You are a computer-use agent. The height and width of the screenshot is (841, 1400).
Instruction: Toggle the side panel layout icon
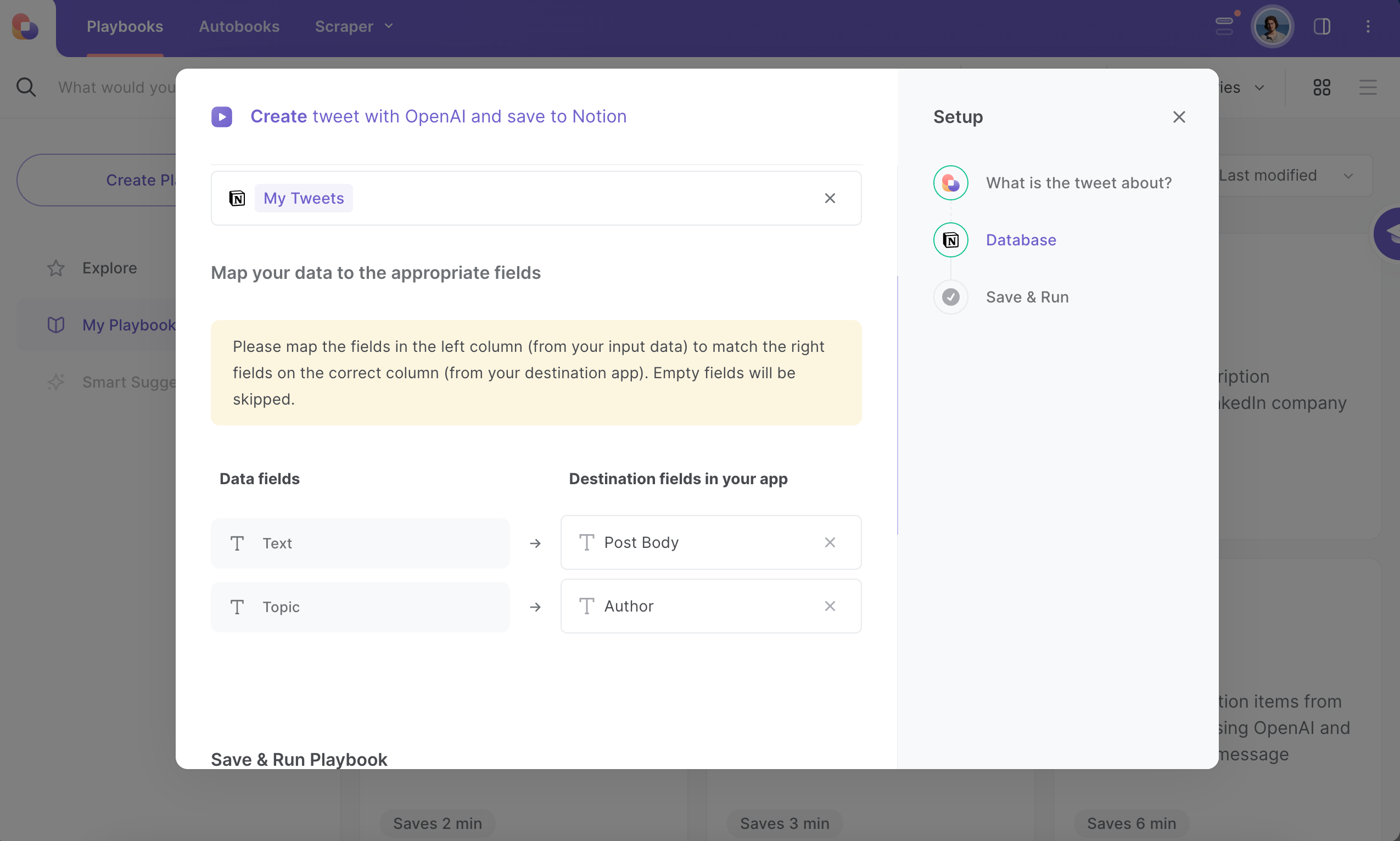pos(1322,27)
